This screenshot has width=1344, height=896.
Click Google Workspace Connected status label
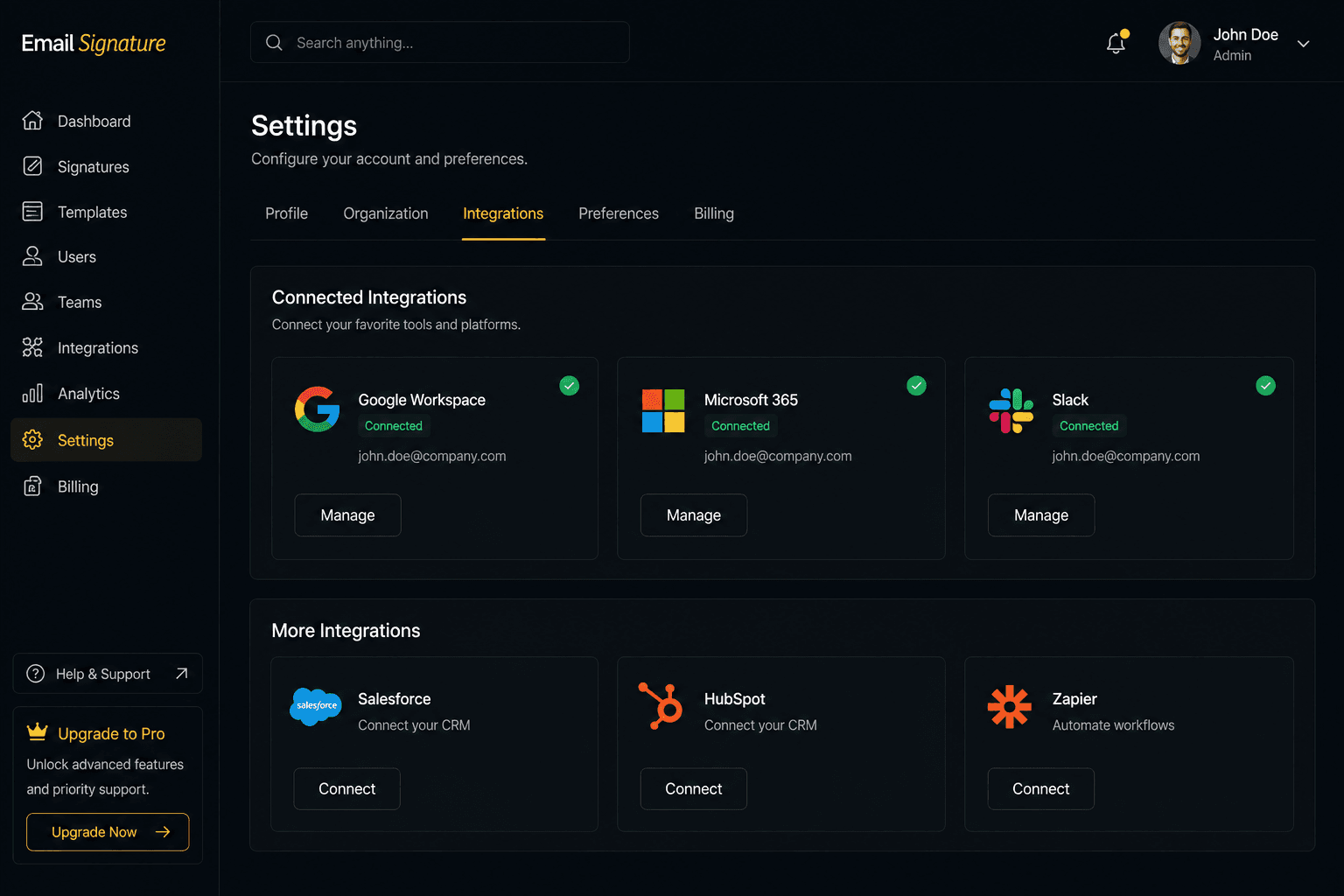click(394, 426)
